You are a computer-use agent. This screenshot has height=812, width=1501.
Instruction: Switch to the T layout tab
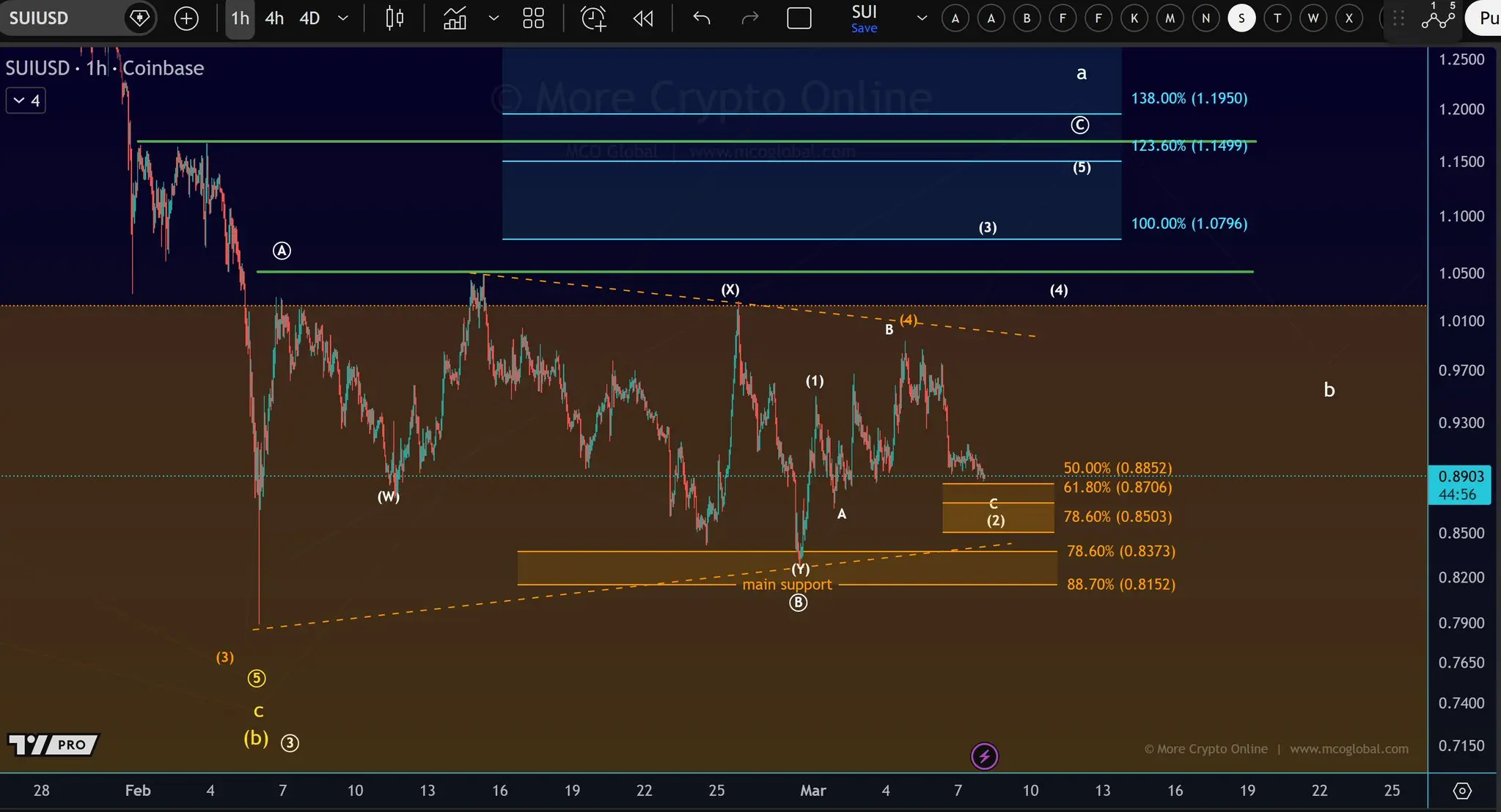(1277, 18)
